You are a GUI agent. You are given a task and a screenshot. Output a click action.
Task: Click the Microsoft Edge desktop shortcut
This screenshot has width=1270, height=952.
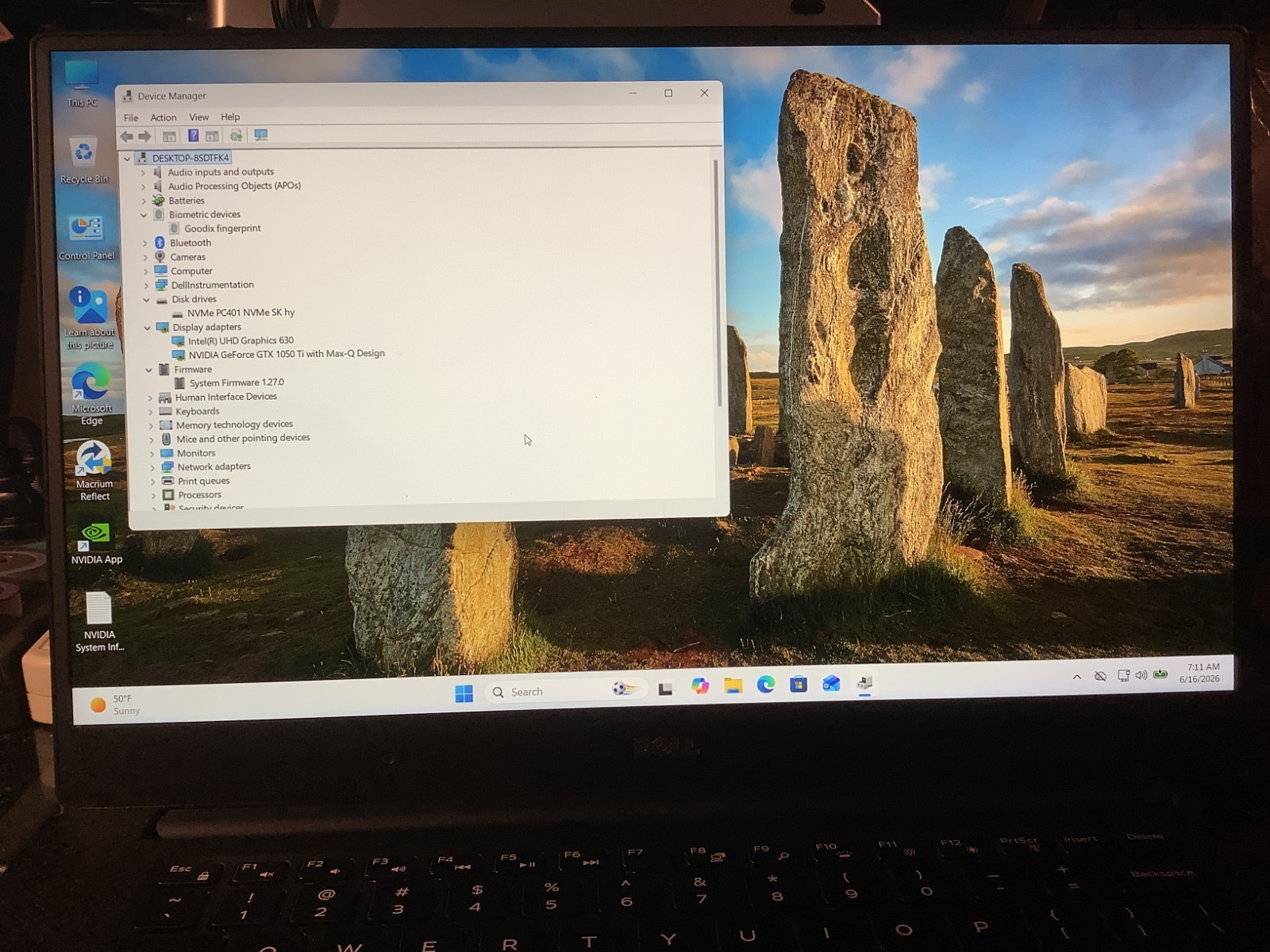[91, 394]
